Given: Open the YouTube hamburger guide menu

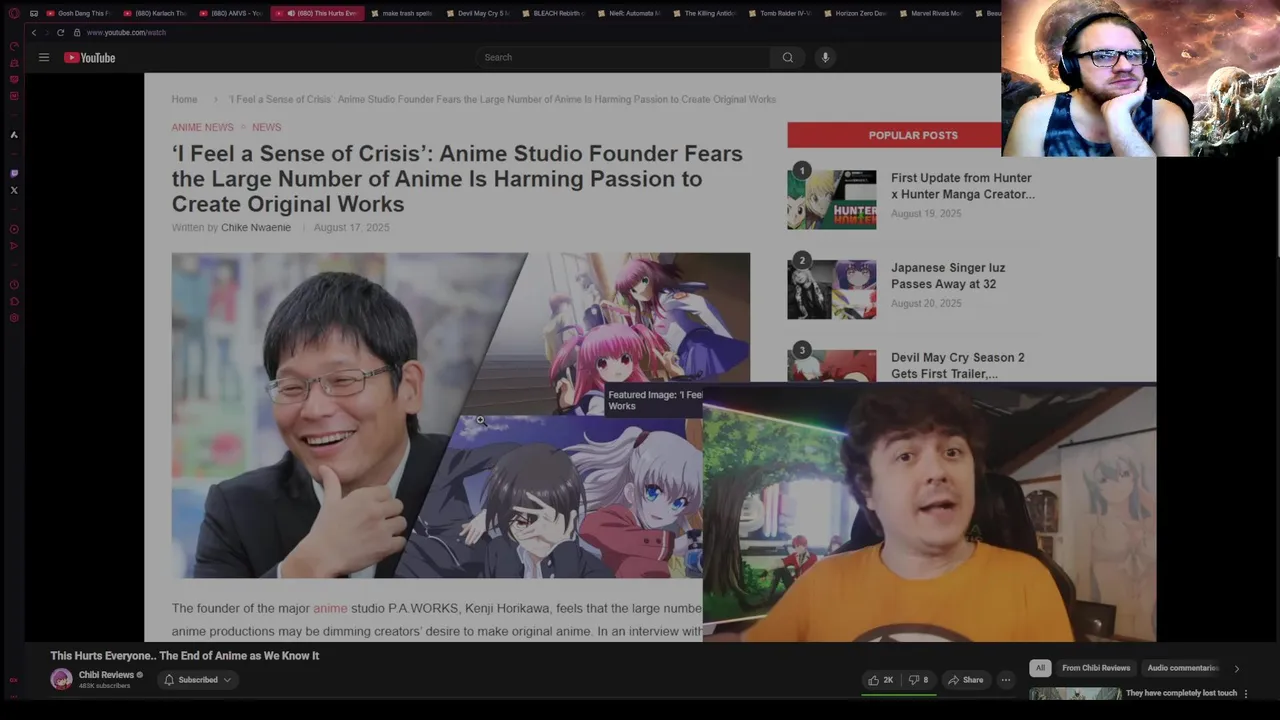Looking at the screenshot, I should [44, 57].
